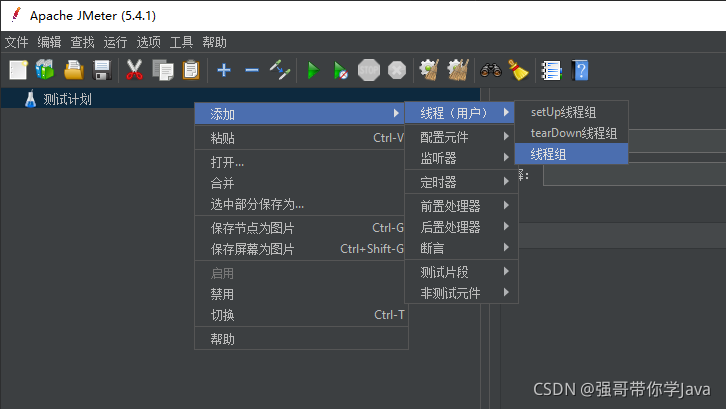
Task: Open the 工具 menu
Action: point(182,43)
